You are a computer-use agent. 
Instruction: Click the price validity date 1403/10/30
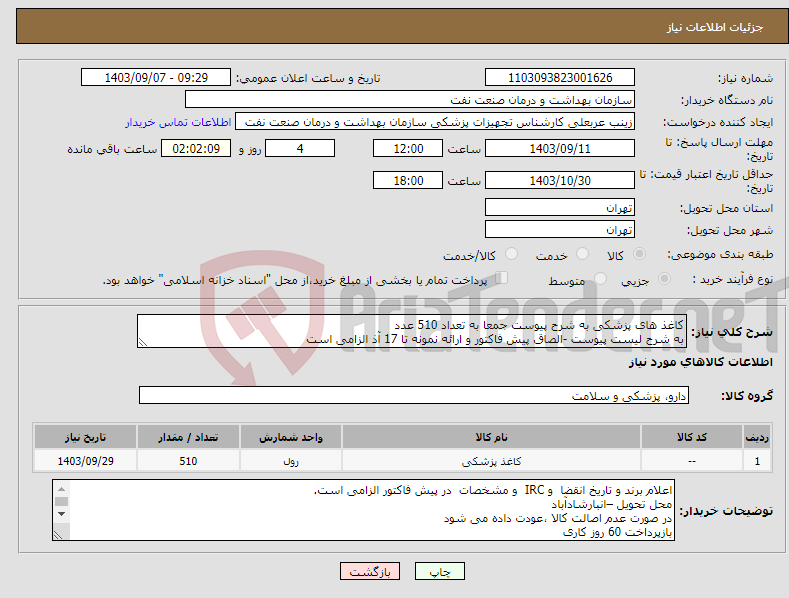pos(560,180)
